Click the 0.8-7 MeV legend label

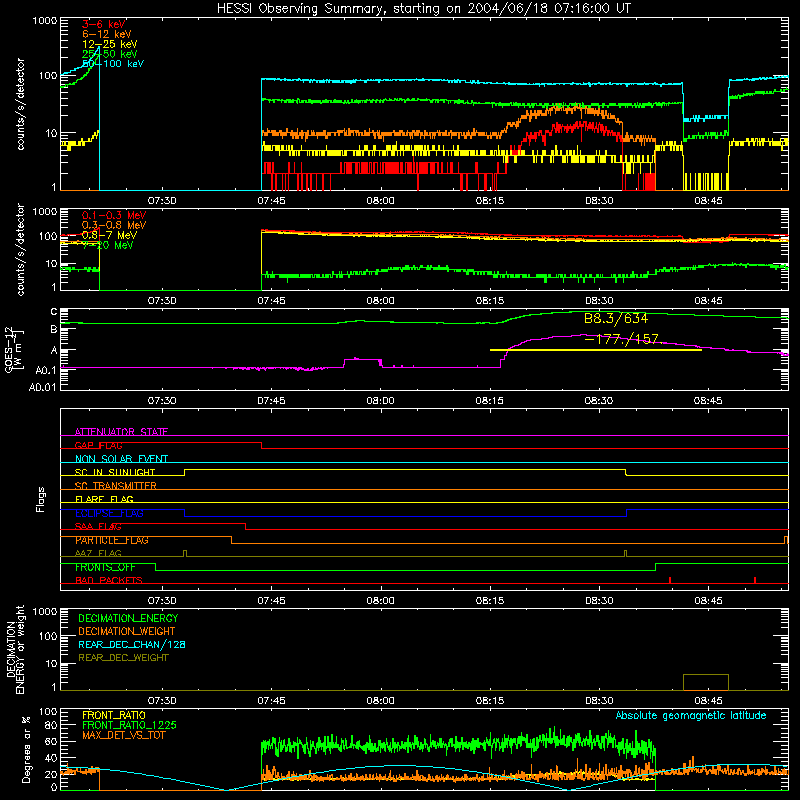click(x=109, y=236)
